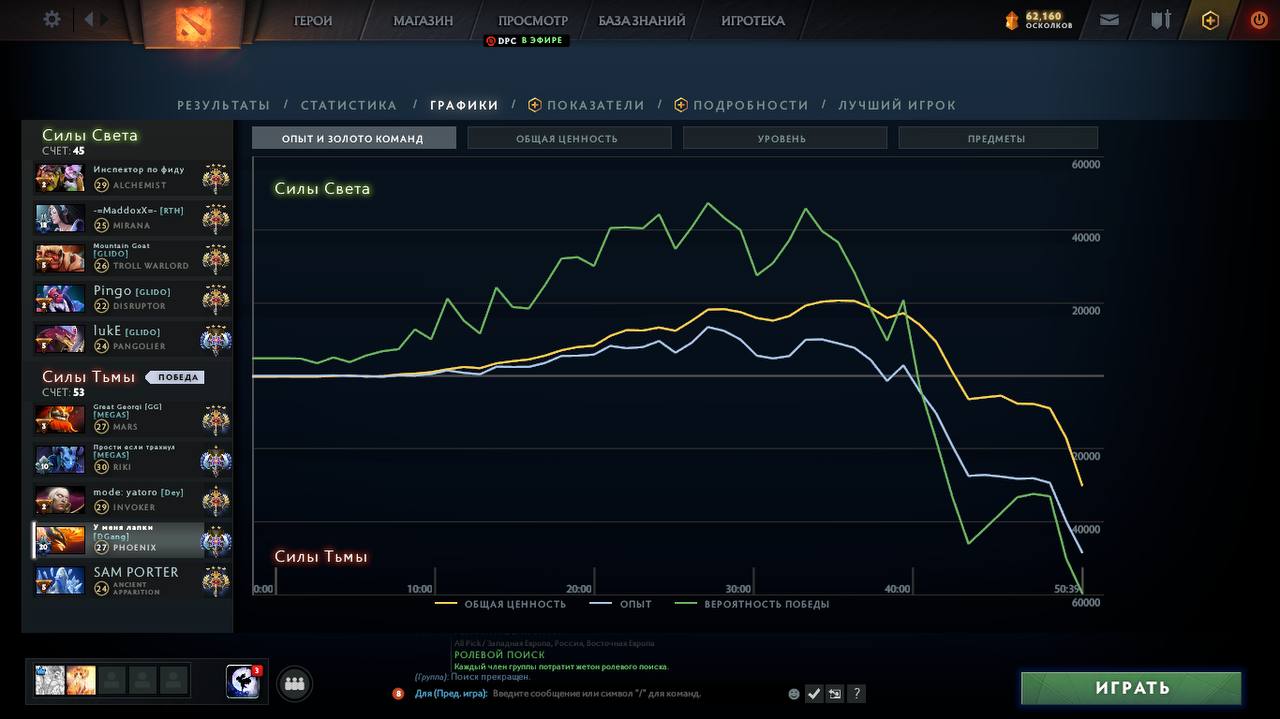Open the Показатели tab
The height and width of the screenshot is (719, 1280).
click(587, 105)
